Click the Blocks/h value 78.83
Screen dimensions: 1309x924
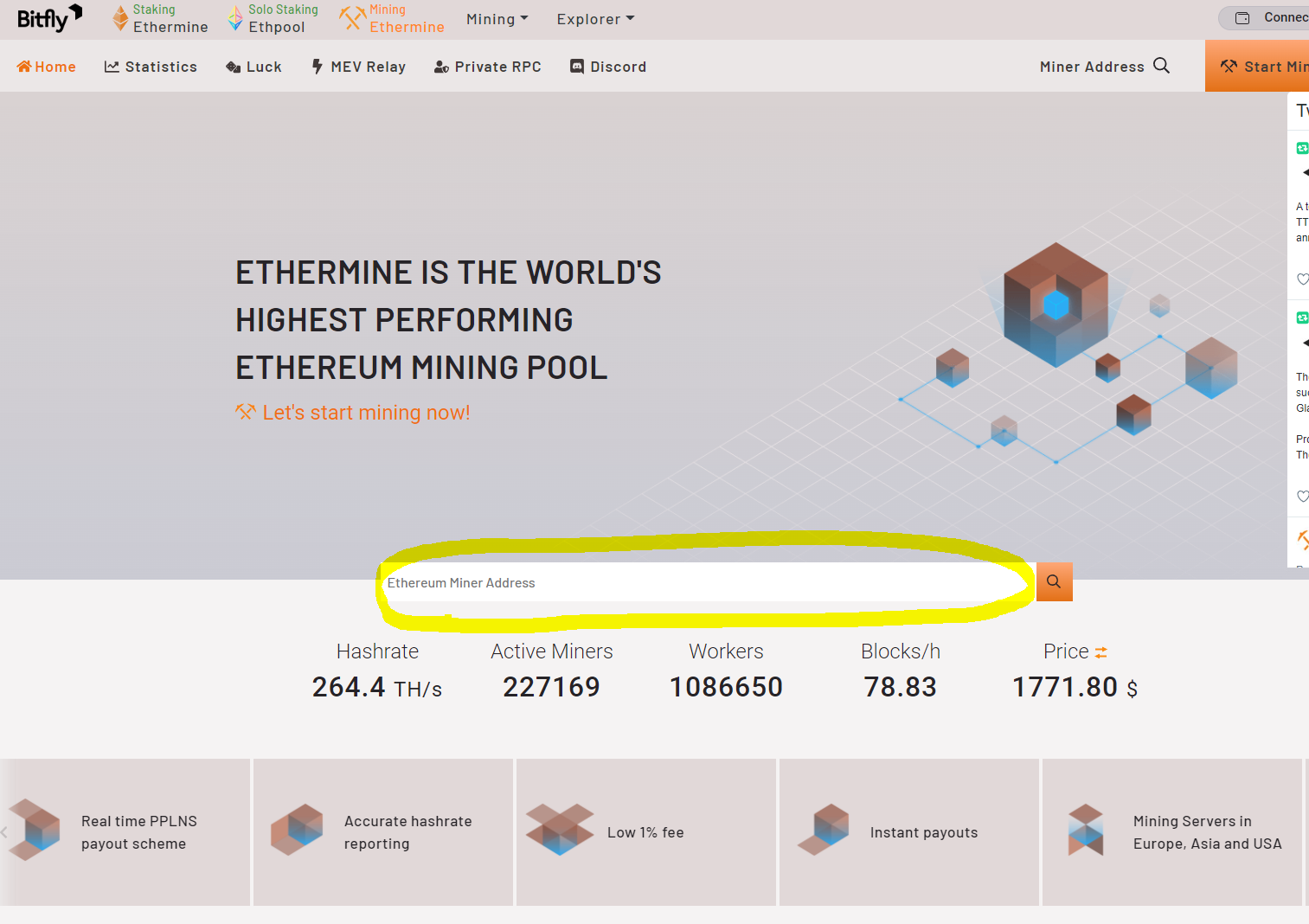pos(900,687)
